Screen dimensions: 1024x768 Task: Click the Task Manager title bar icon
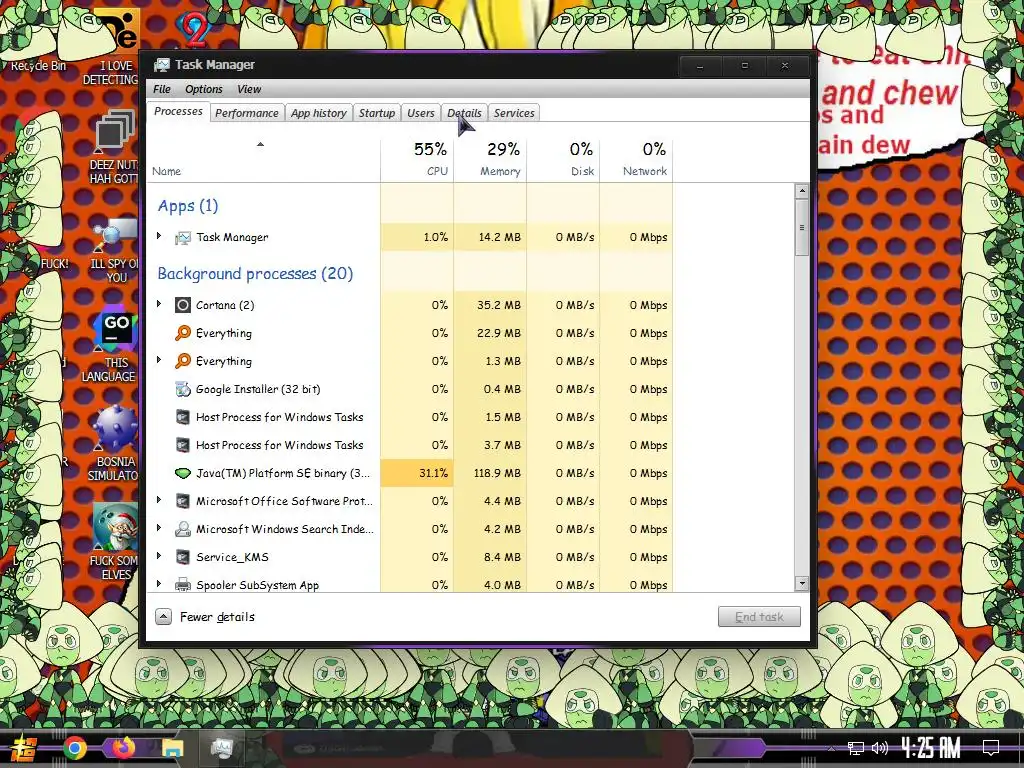(161, 65)
